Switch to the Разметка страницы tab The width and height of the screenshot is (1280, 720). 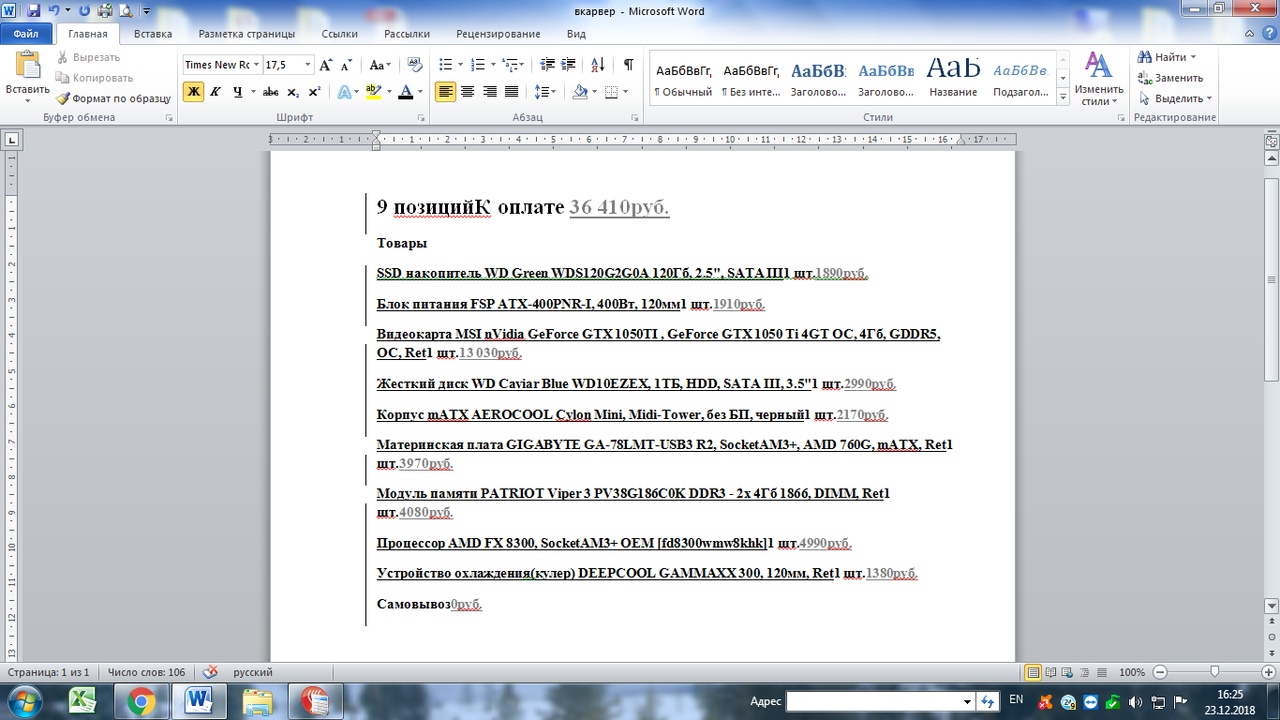[x=247, y=34]
